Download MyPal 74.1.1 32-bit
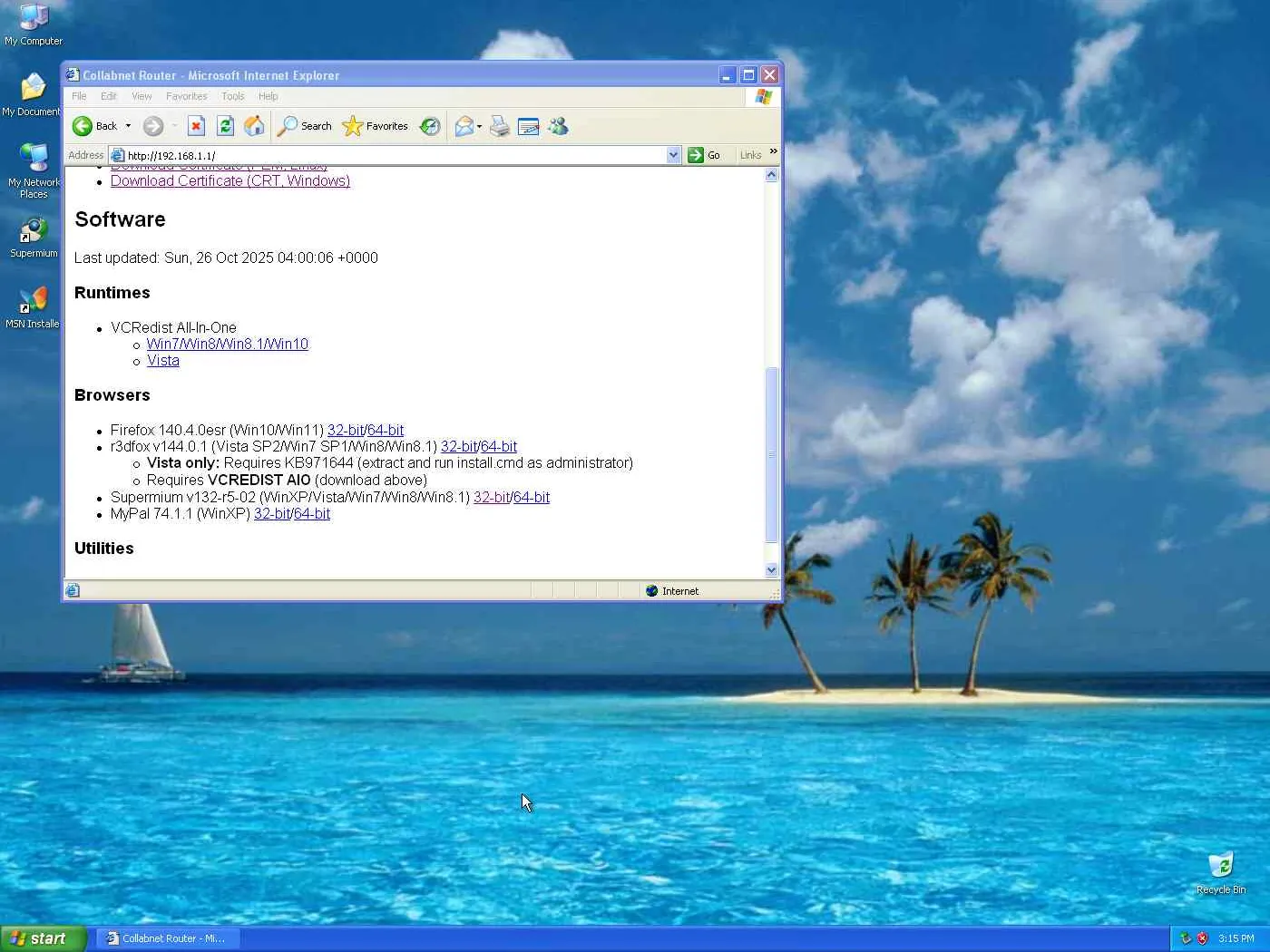The width and height of the screenshot is (1270, 952). pos(272,514)
